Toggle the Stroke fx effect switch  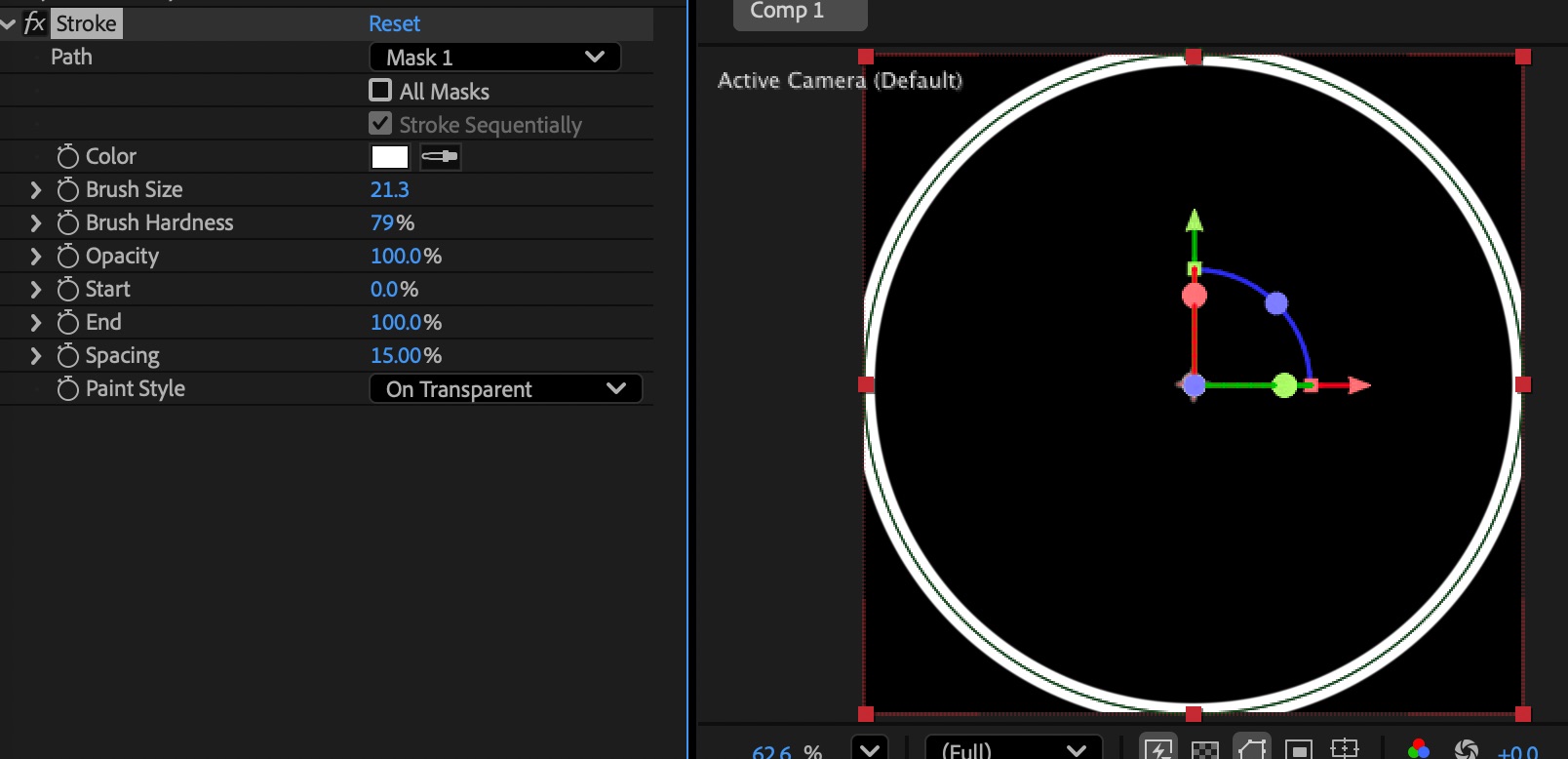[x=34, y=23]
